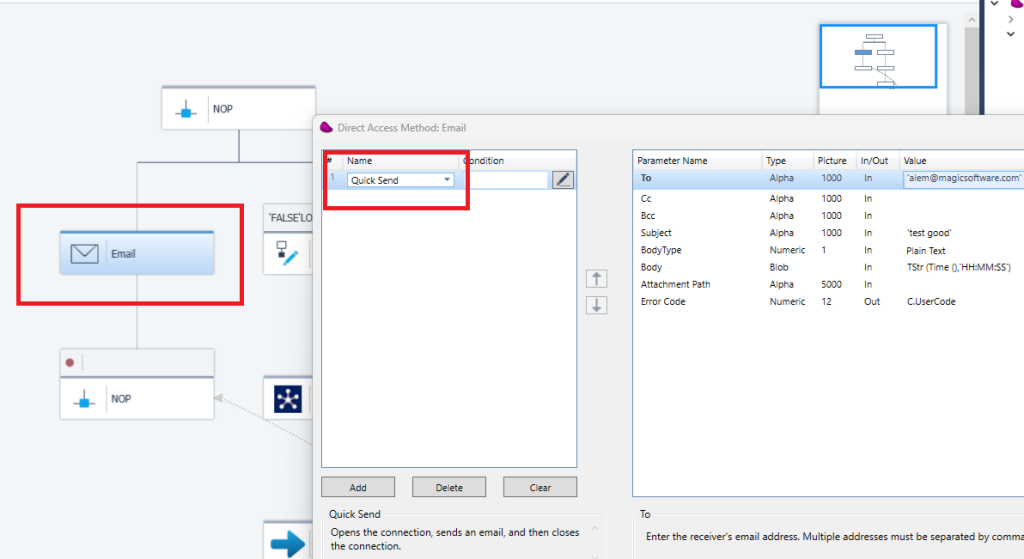Click the Add button
Image resolution: width=1024 pixels, height=559 pixels.
point(358,488)
